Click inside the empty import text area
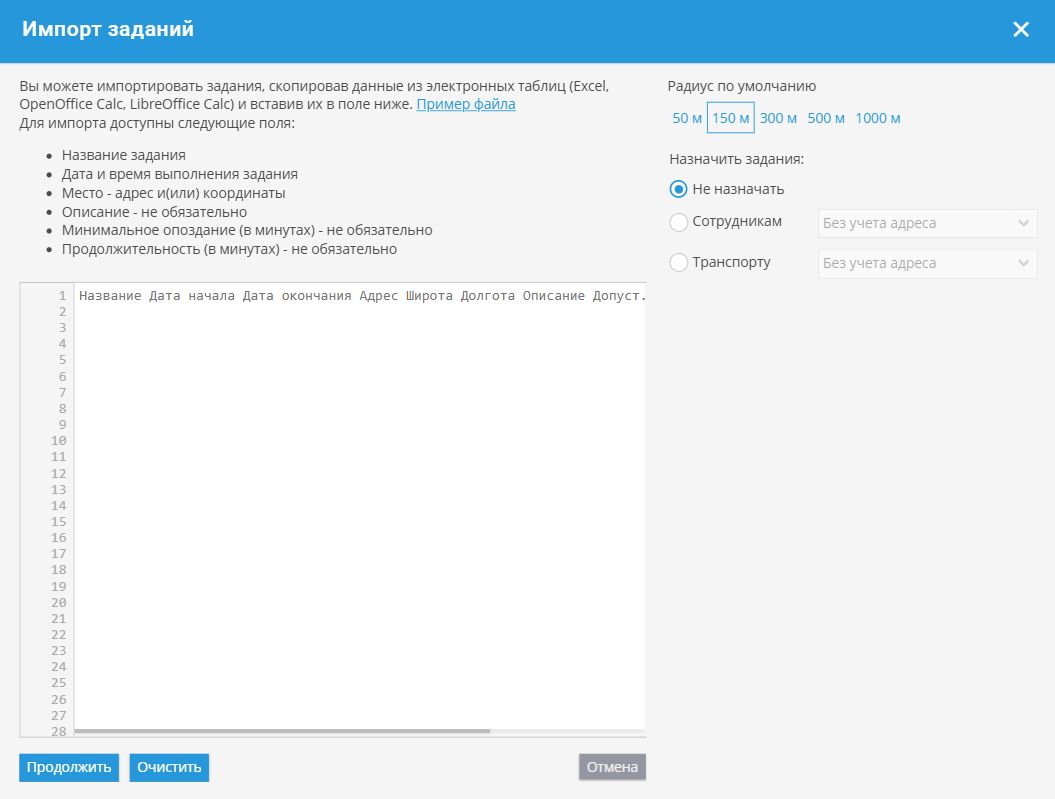 [360, 500]
